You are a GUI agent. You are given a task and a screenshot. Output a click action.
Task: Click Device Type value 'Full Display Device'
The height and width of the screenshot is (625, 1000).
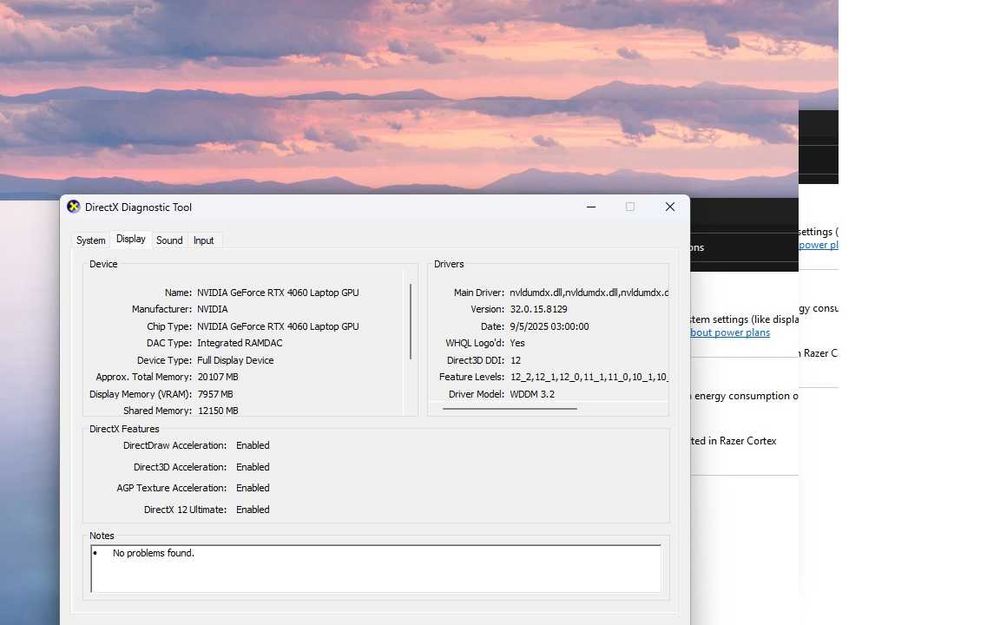pos(235,360)
